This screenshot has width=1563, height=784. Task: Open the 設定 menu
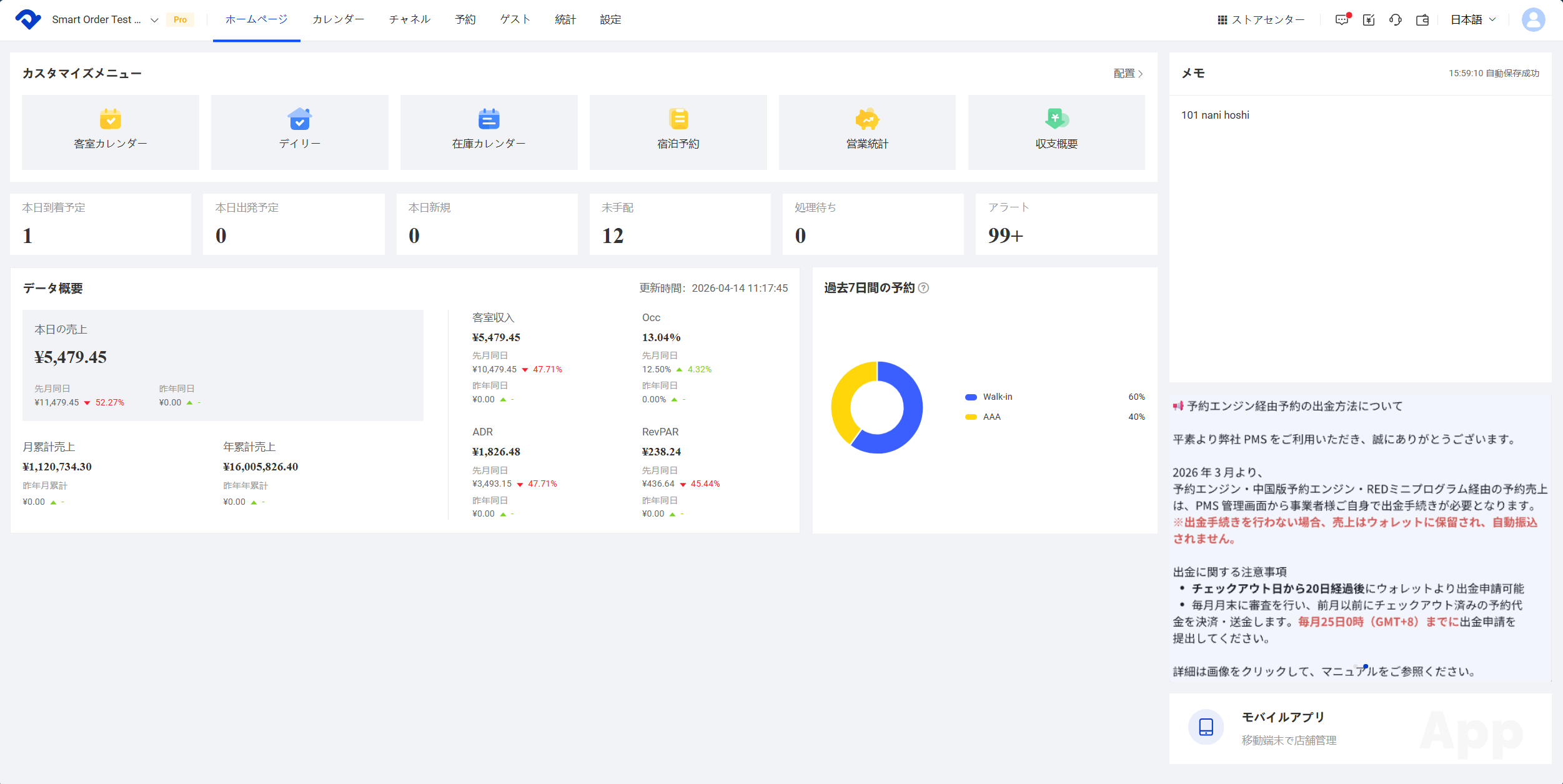tap(610, 19)
